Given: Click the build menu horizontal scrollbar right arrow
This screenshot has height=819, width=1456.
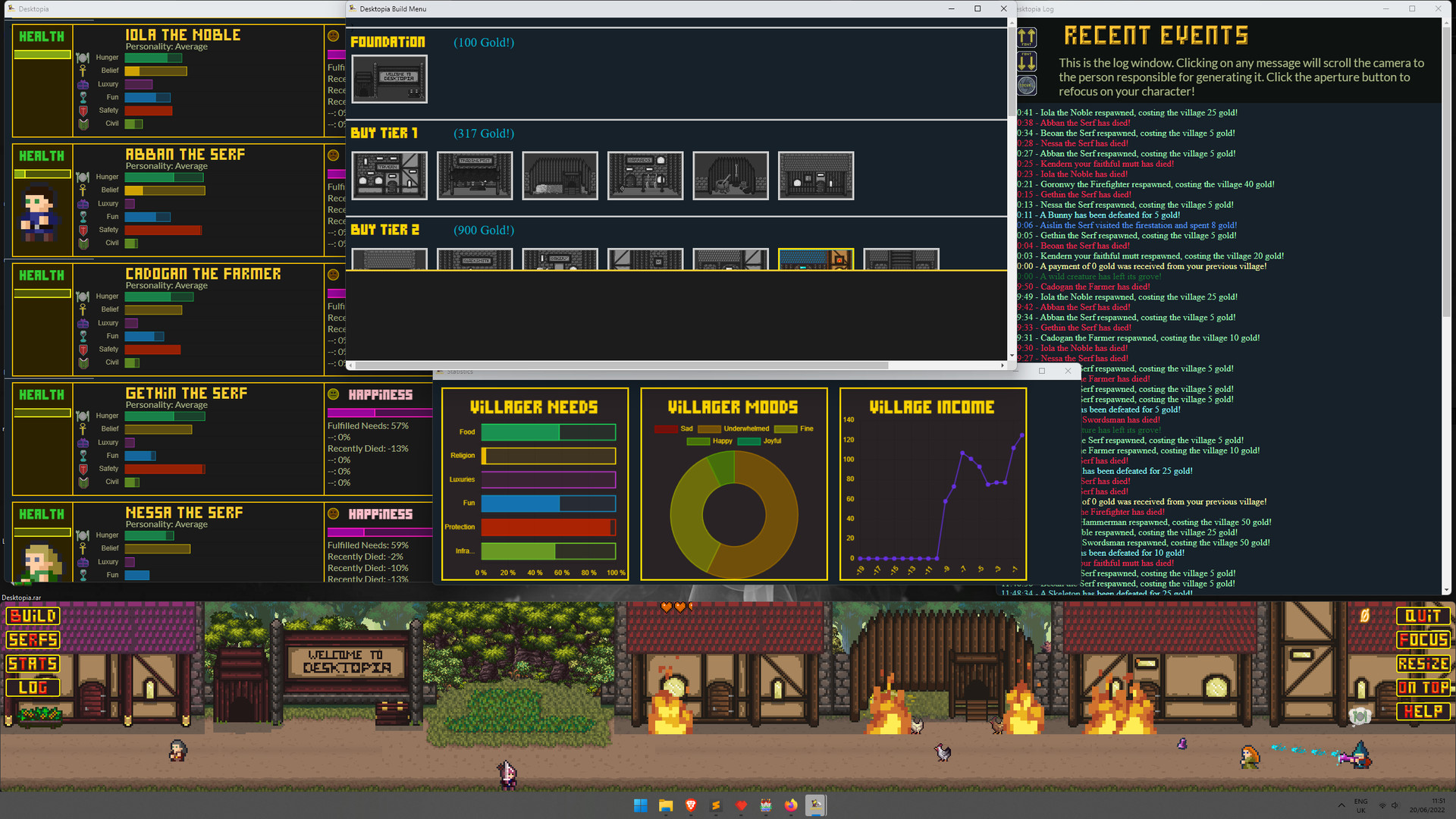Looking at the screenshot, I should coord(1003,366).
